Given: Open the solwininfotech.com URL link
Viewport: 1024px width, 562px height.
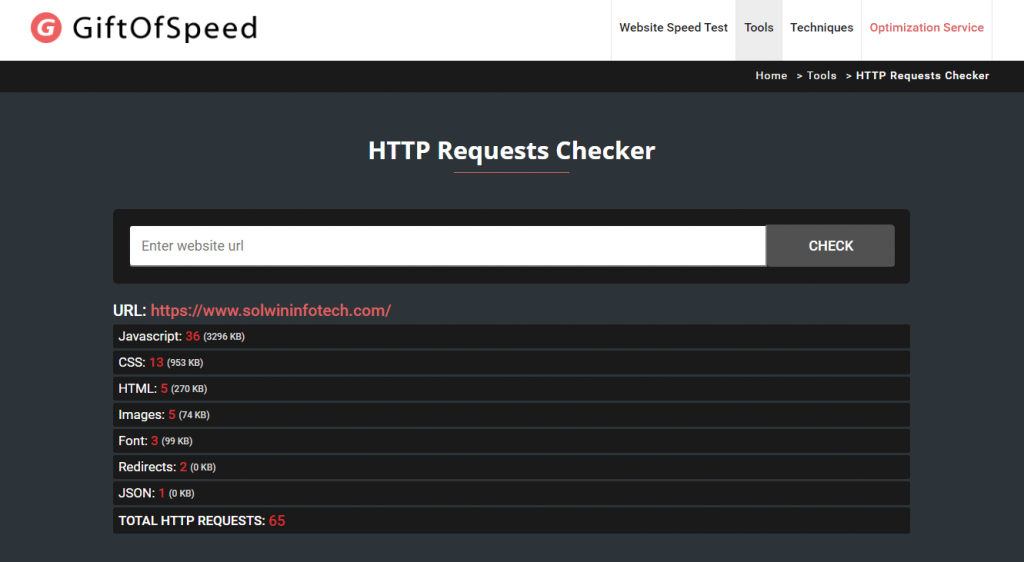Looking at the screenshot, I should click(x=270, y=311).
